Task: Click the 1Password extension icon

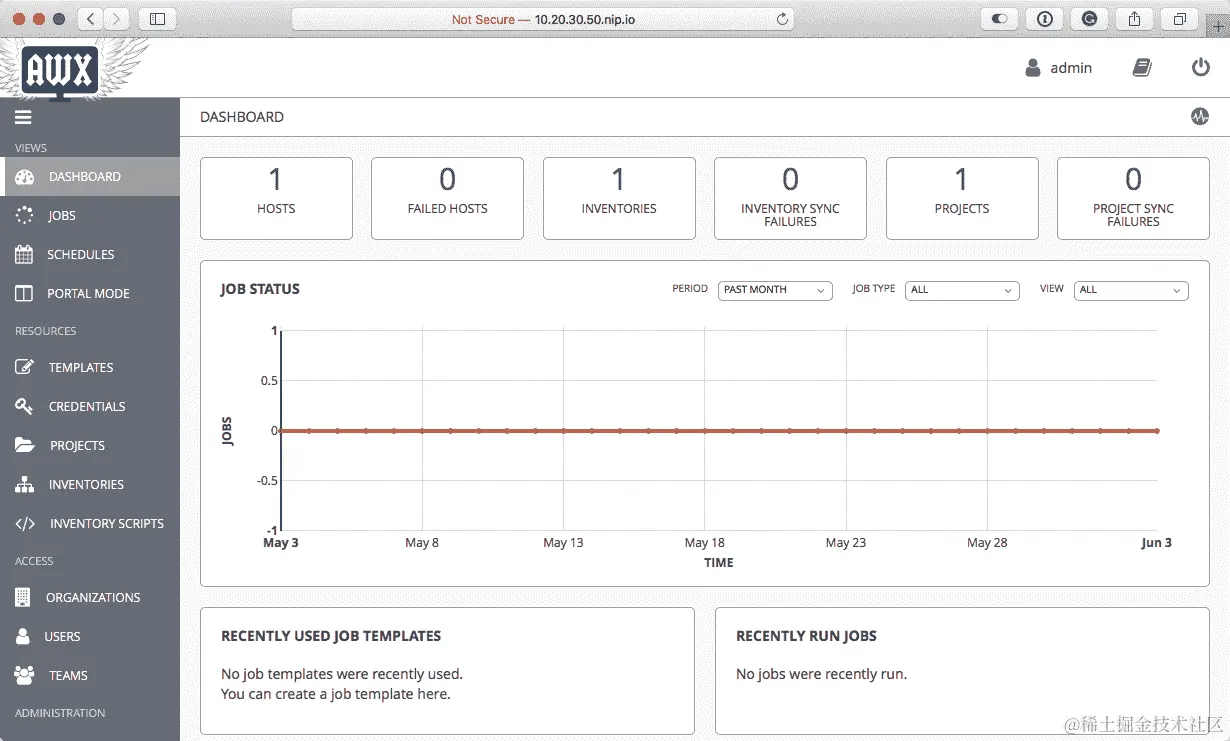Action: (1044, 19)
